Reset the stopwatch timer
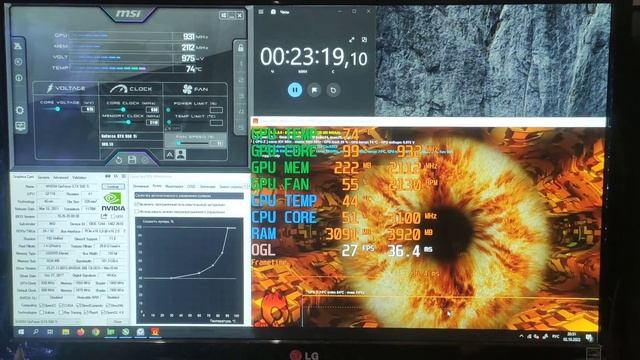 pos(333,90)
